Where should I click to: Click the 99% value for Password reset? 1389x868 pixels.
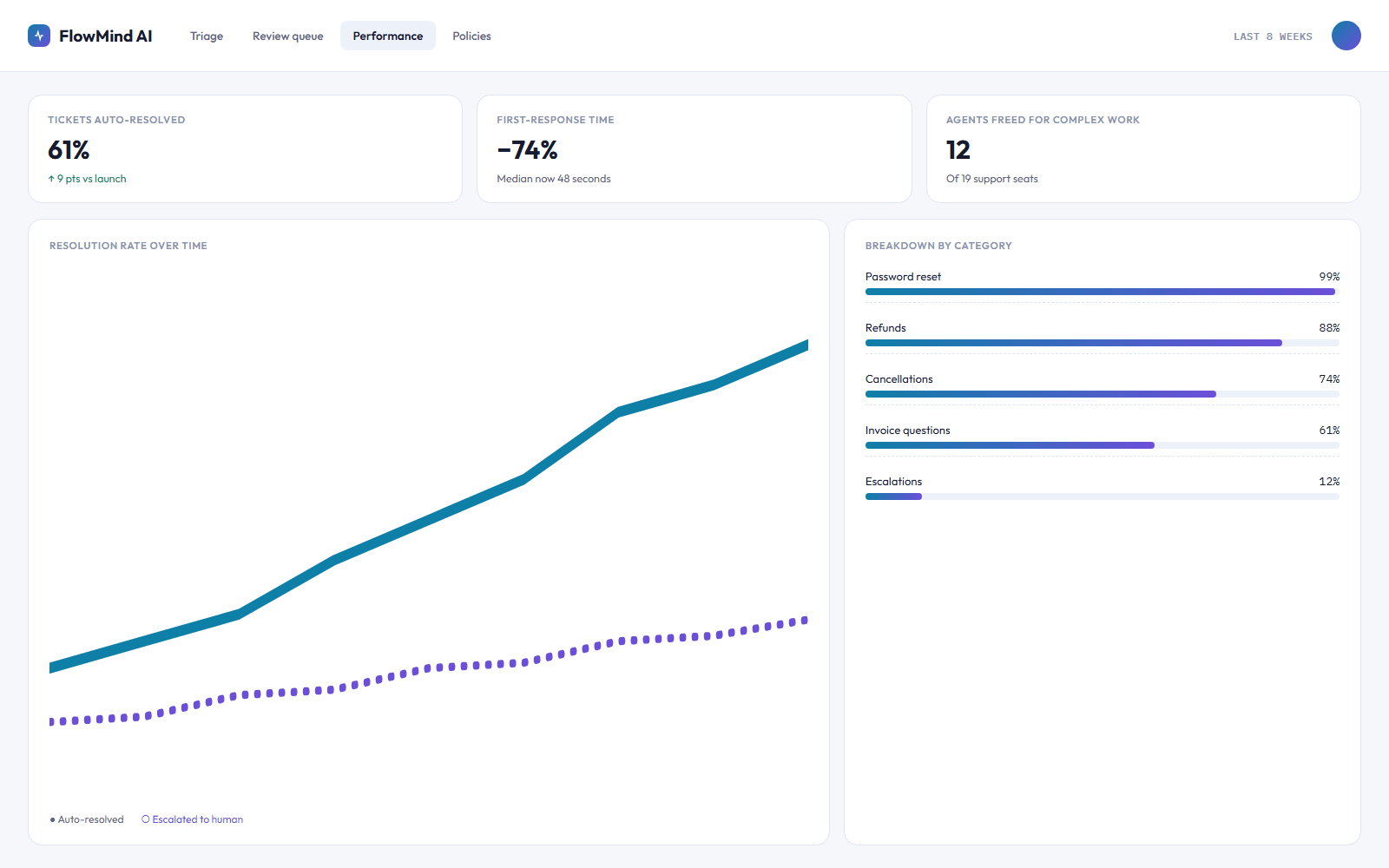[x=1329, y=277]
